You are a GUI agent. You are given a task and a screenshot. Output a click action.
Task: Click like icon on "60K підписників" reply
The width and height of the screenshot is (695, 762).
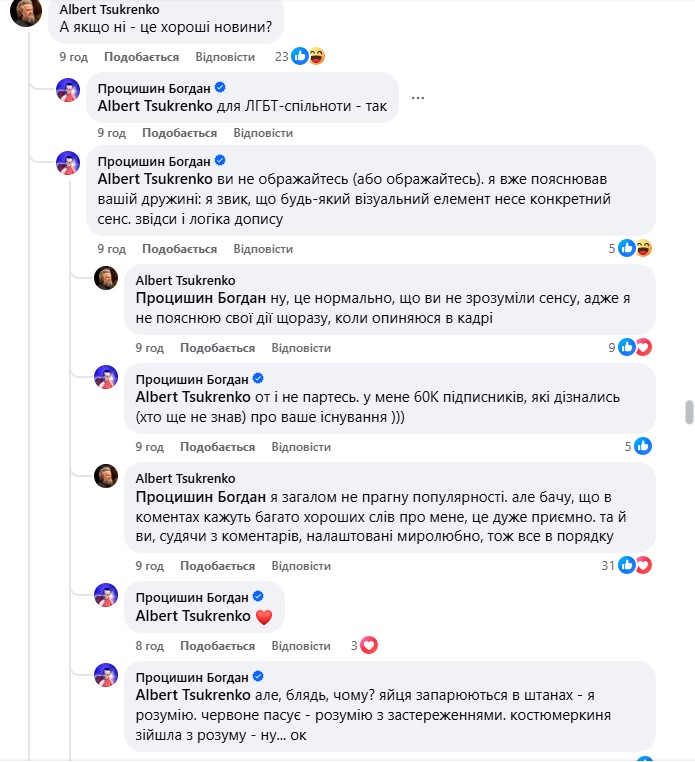(643, 447)
